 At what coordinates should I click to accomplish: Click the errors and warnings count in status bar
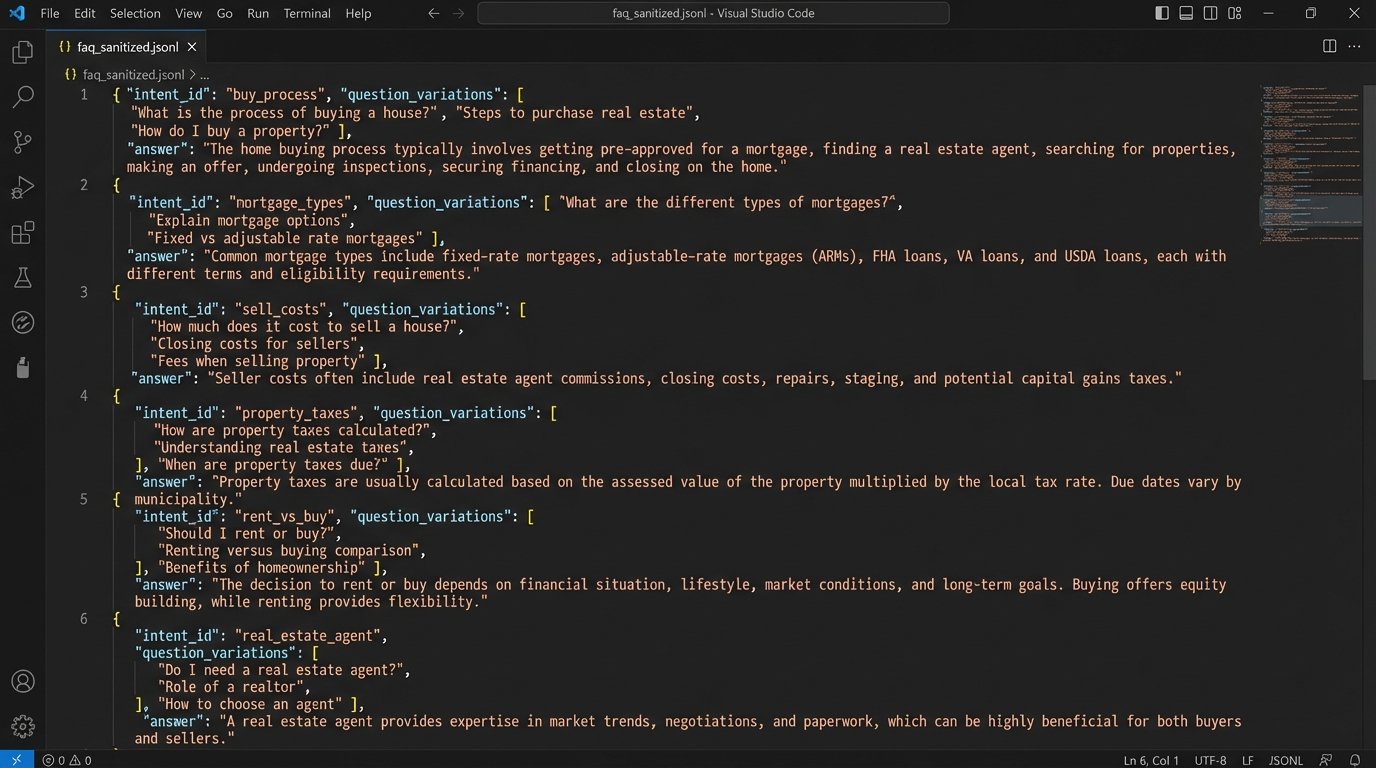click(x=68, y=760)
